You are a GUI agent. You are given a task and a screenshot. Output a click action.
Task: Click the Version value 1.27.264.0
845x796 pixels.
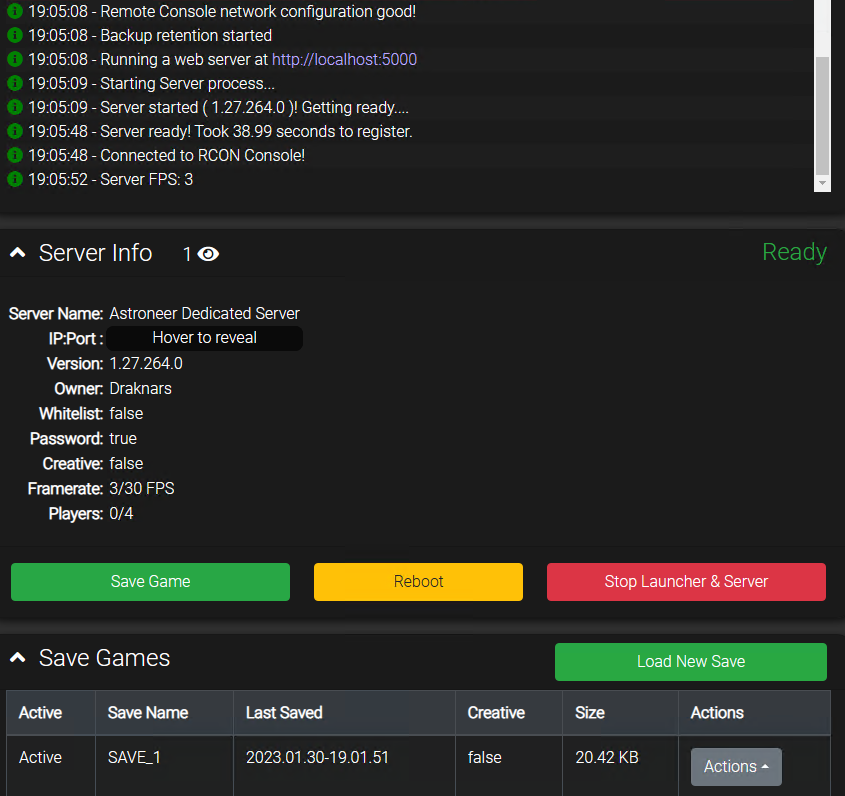click(146, 364)
